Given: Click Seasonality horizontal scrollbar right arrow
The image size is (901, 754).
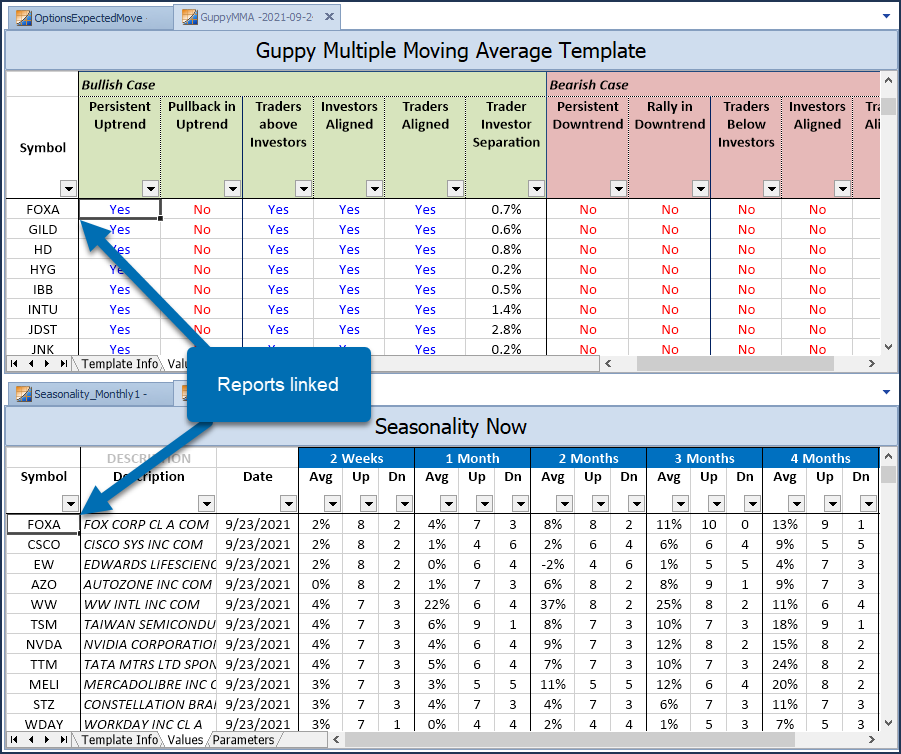Looking at the screenshot, I should [872, 739].
